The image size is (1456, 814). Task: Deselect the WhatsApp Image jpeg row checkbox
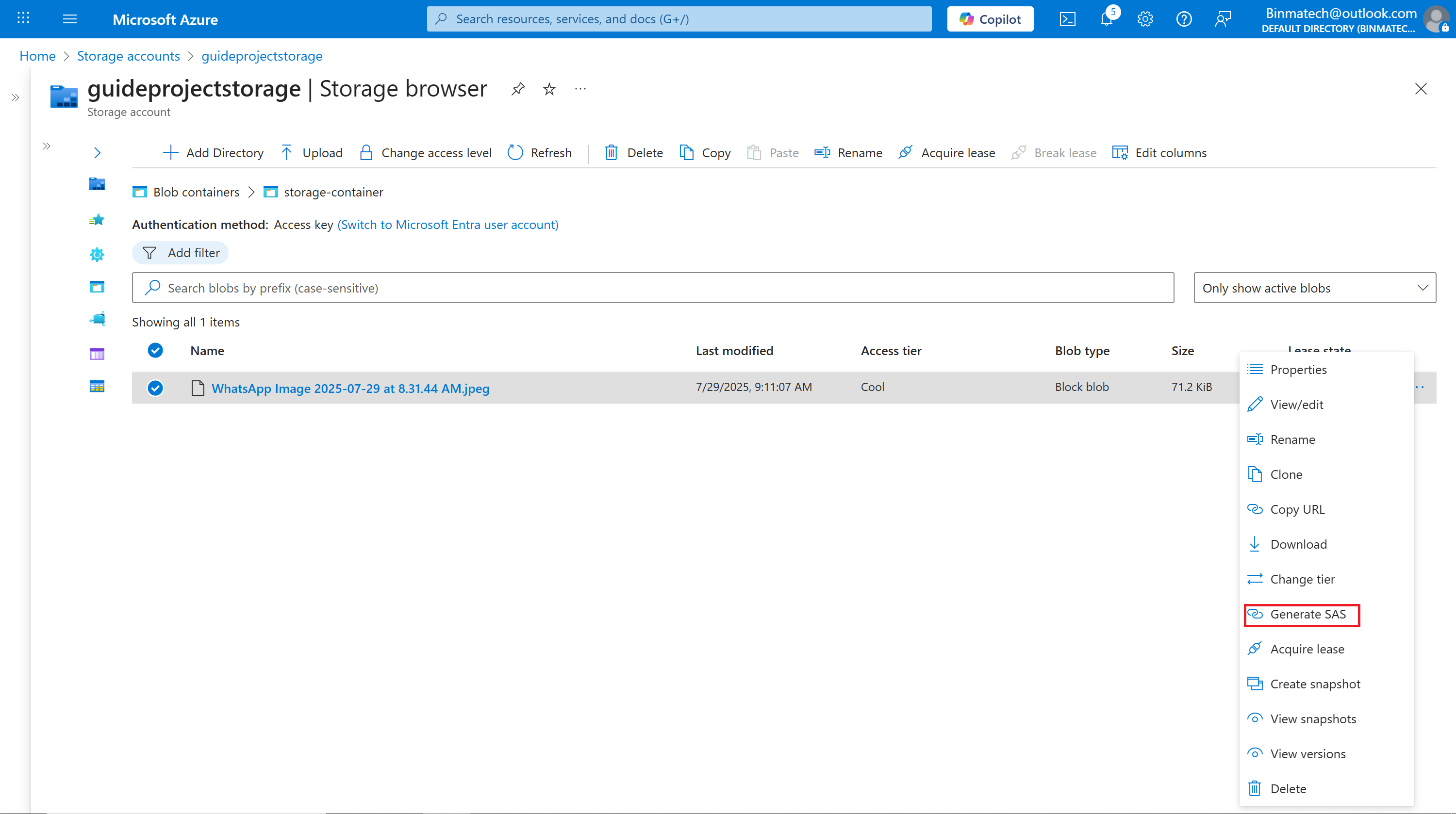pos(155,388)
